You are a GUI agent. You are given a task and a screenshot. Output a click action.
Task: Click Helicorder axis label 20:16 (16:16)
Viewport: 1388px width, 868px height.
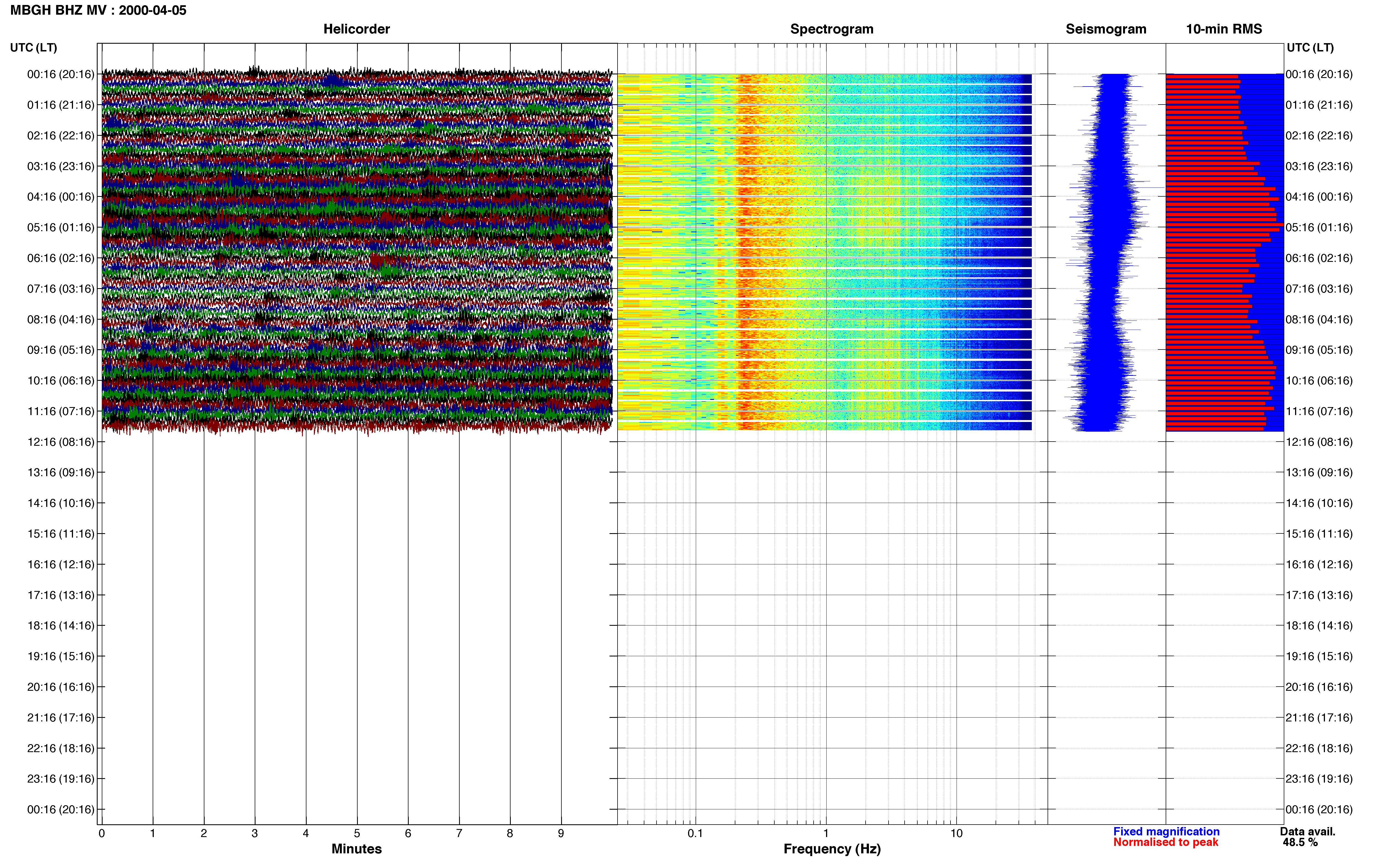[x=61, y=687]
